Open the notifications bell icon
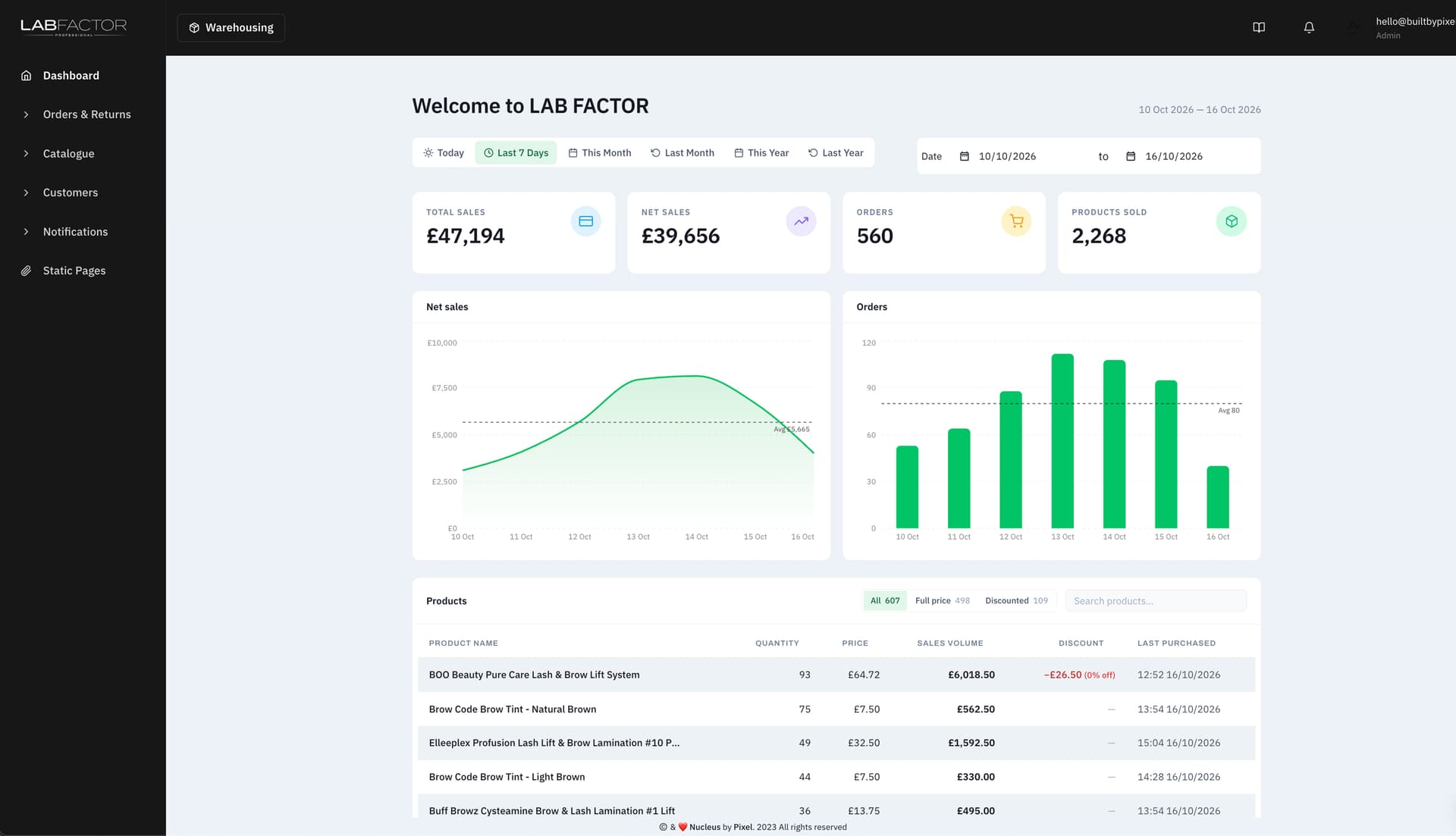 point(1309,27)
